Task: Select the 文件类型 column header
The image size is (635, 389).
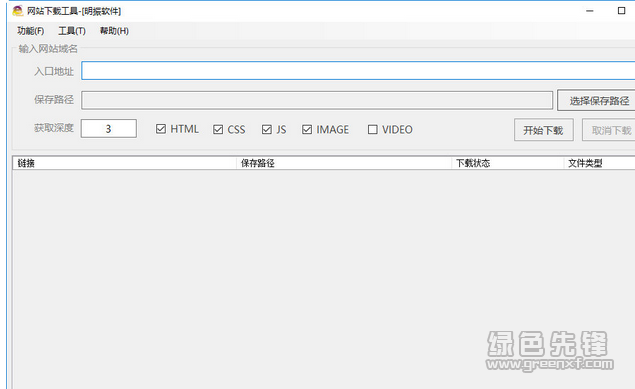Action: [600, 163]
